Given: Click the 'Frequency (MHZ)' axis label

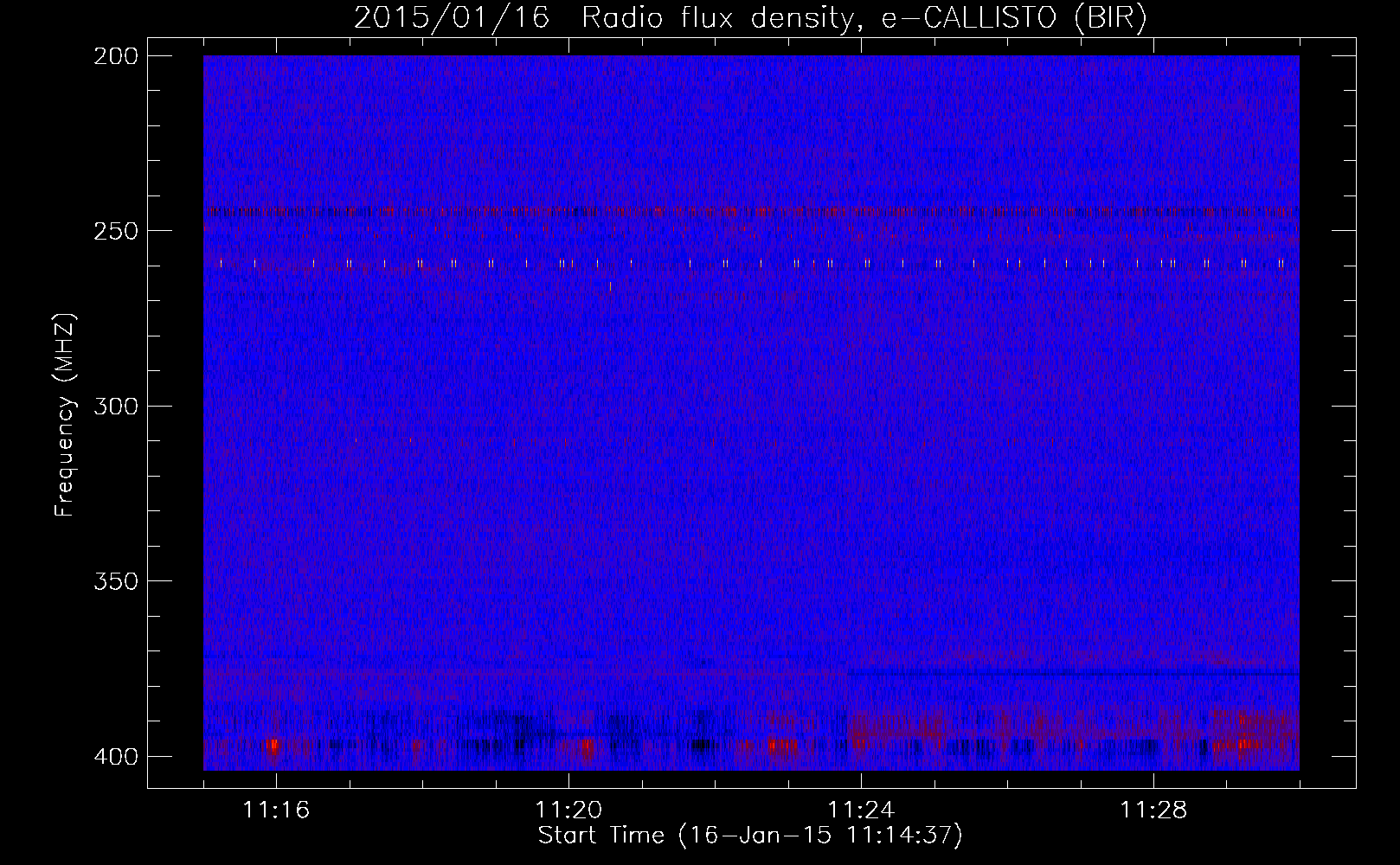Looking at the screenshot, I should point(65,414).
